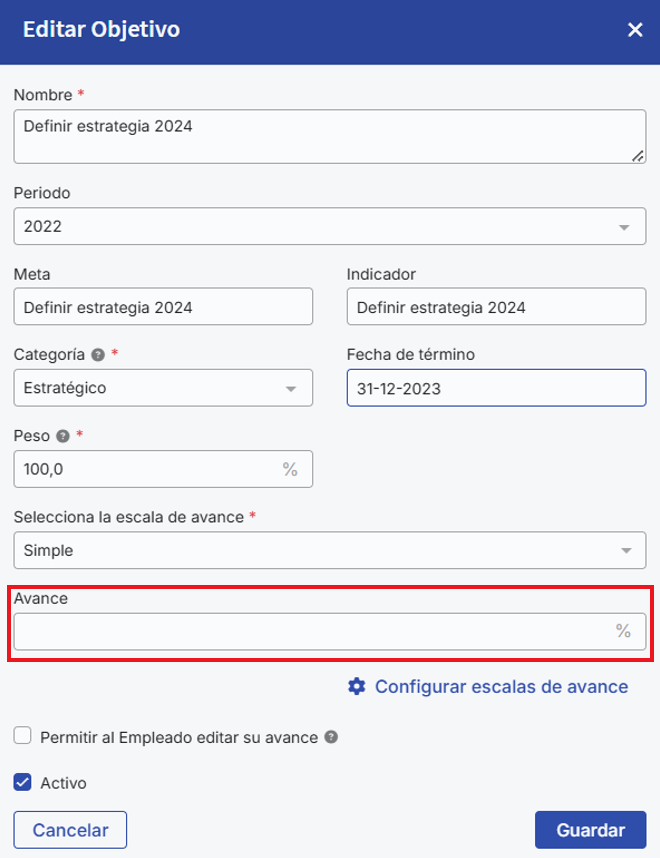Click the percent symbol in Peso field
Viewport: 660px width, 858px height.
click(x=290, y=469)
